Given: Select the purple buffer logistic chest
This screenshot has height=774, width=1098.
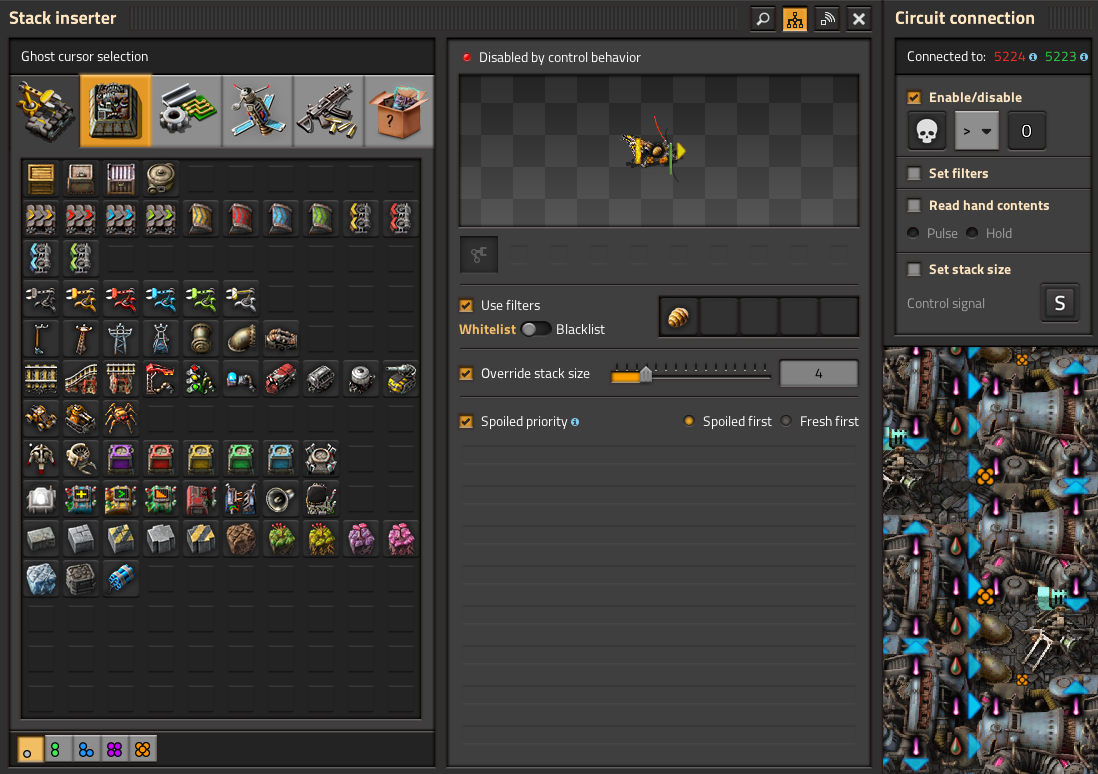Looking at the screenshot, I should pos(120,459).
